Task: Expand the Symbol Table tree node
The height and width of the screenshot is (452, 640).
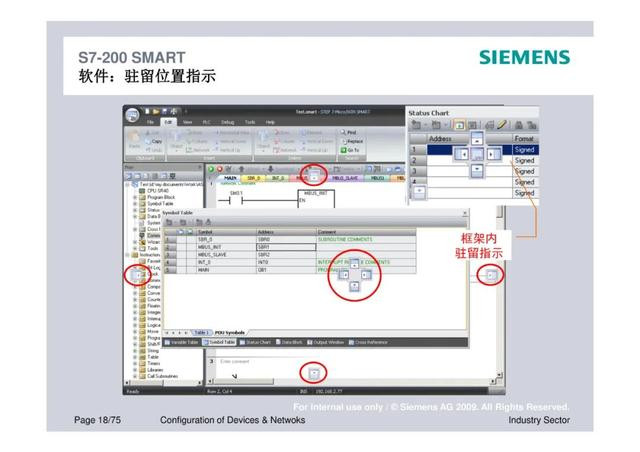Action: [x=135, y=204]
